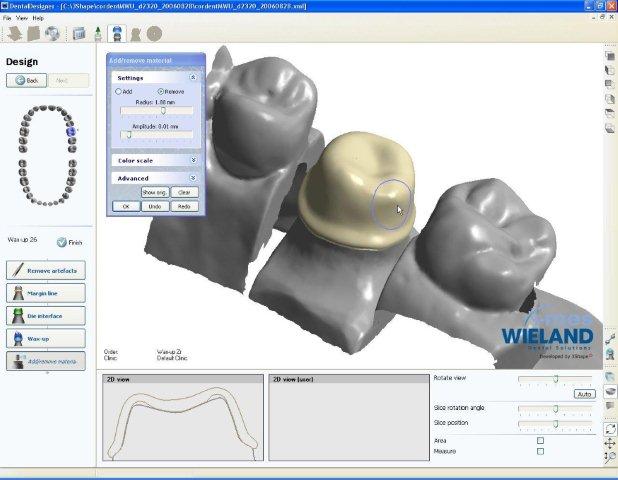
Task: Select the Add radio button
Action: click(119, 91)
